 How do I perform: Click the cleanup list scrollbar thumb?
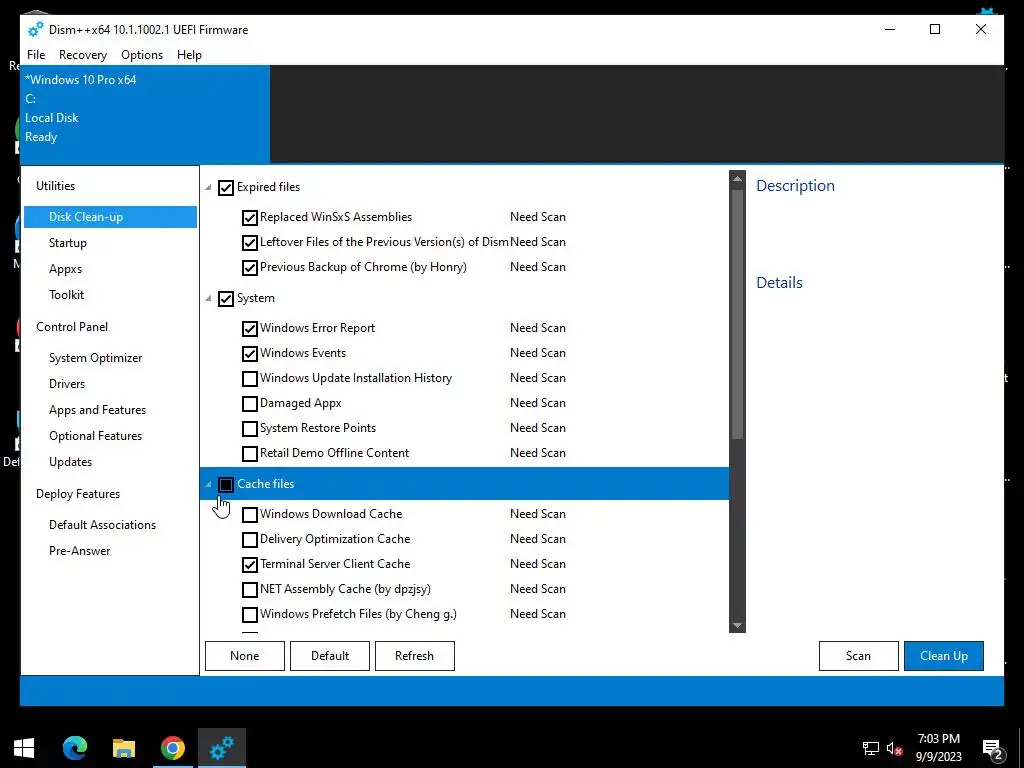737,314
